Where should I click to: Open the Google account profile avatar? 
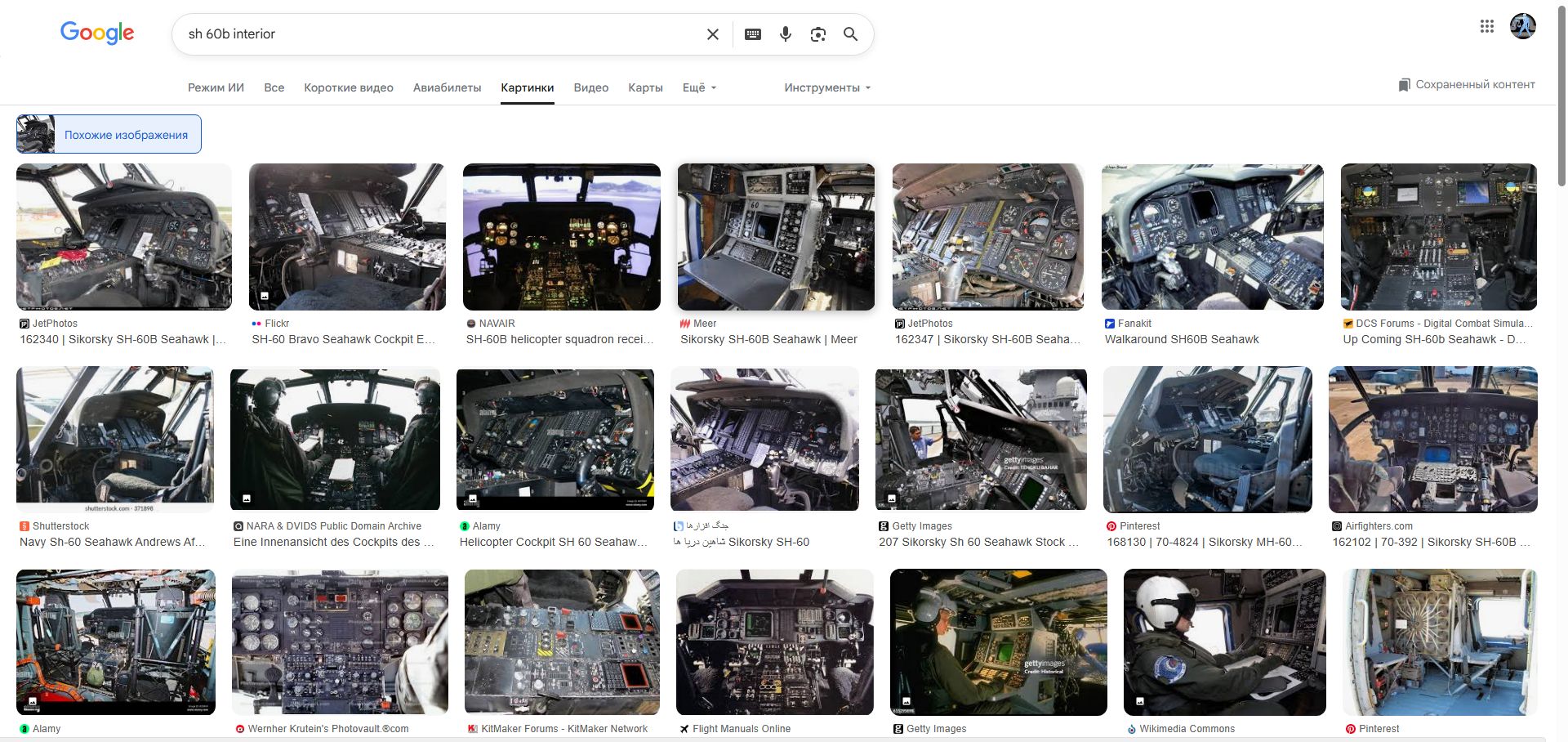point(1522,26)
